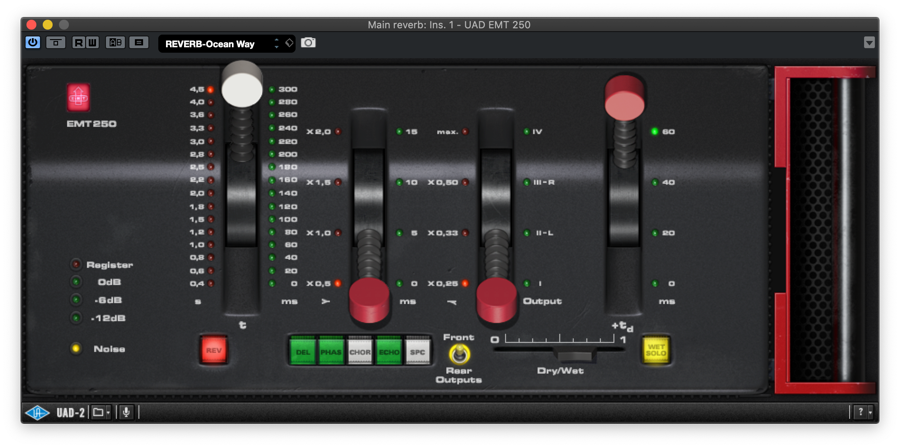Select the SPC program button
This screenshot has height=448, width=900.
click(417, 350)
